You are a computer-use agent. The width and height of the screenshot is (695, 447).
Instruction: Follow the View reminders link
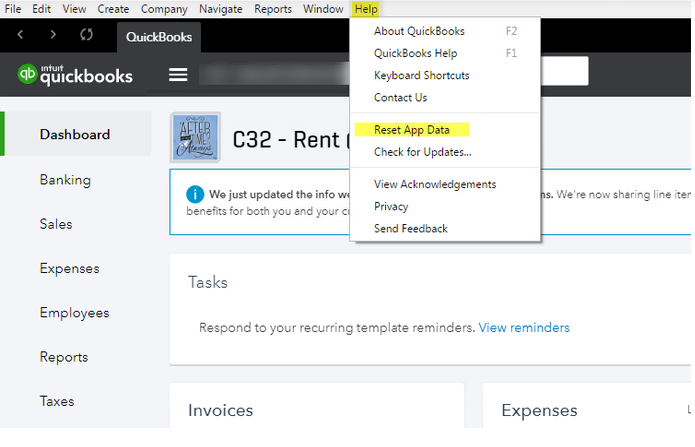(x=524, y=328)
